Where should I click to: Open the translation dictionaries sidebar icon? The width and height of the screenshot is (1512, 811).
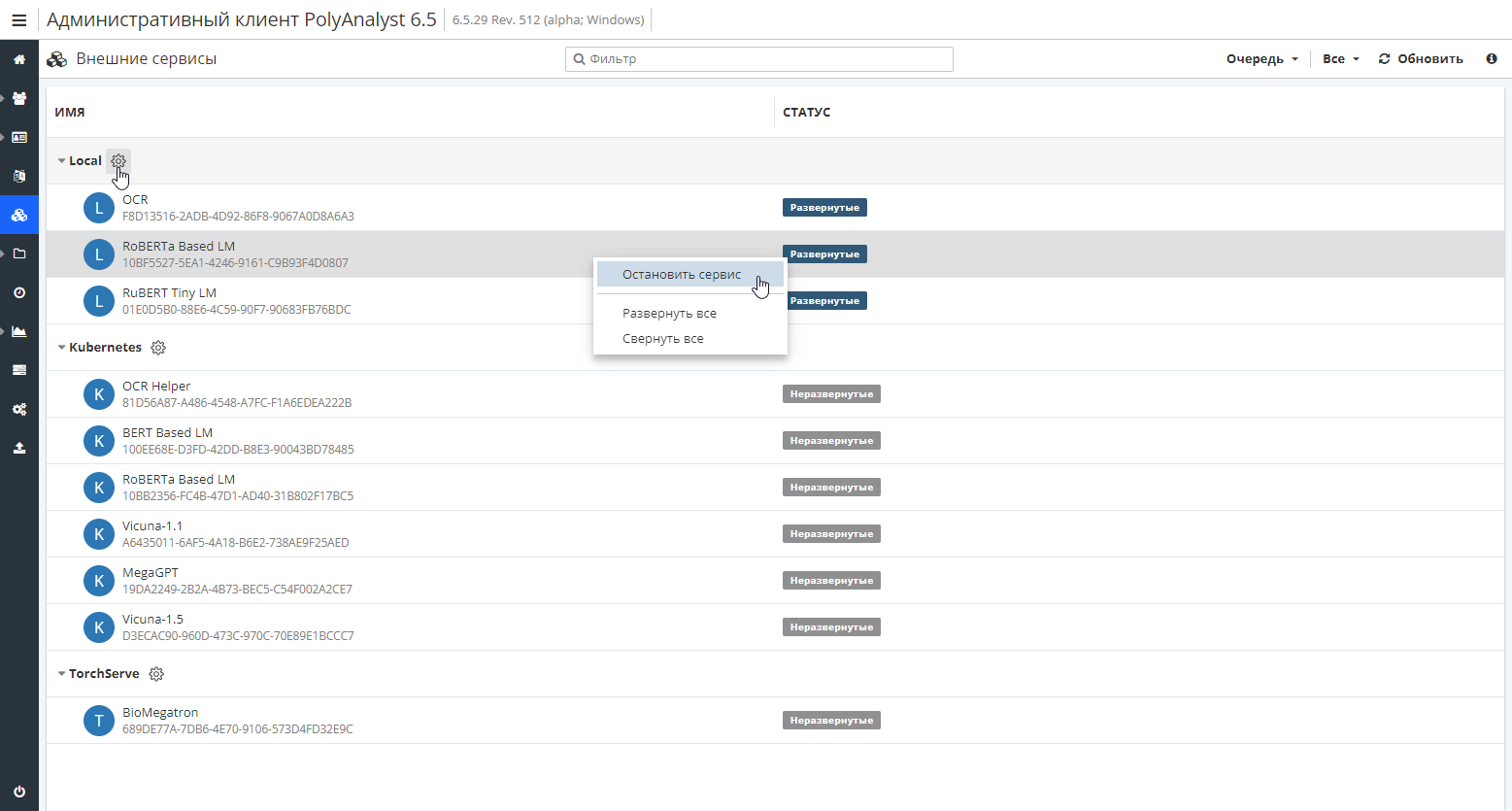(18, 176)
